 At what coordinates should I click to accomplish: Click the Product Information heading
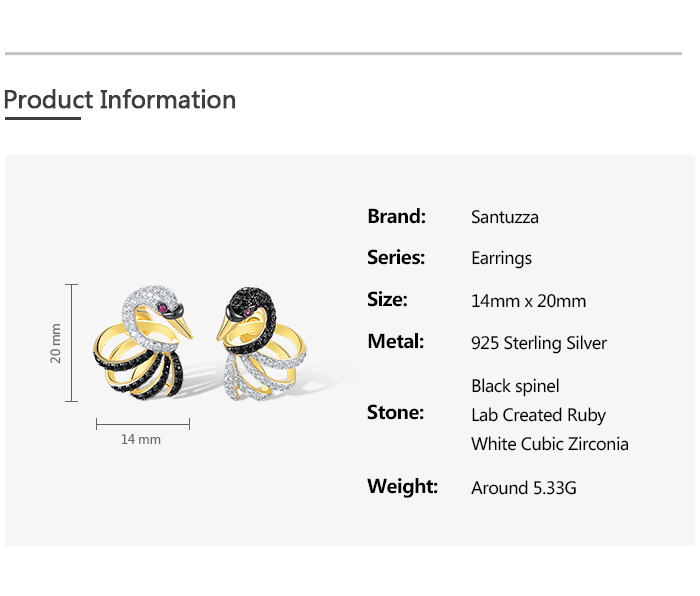tap(120, 100)
